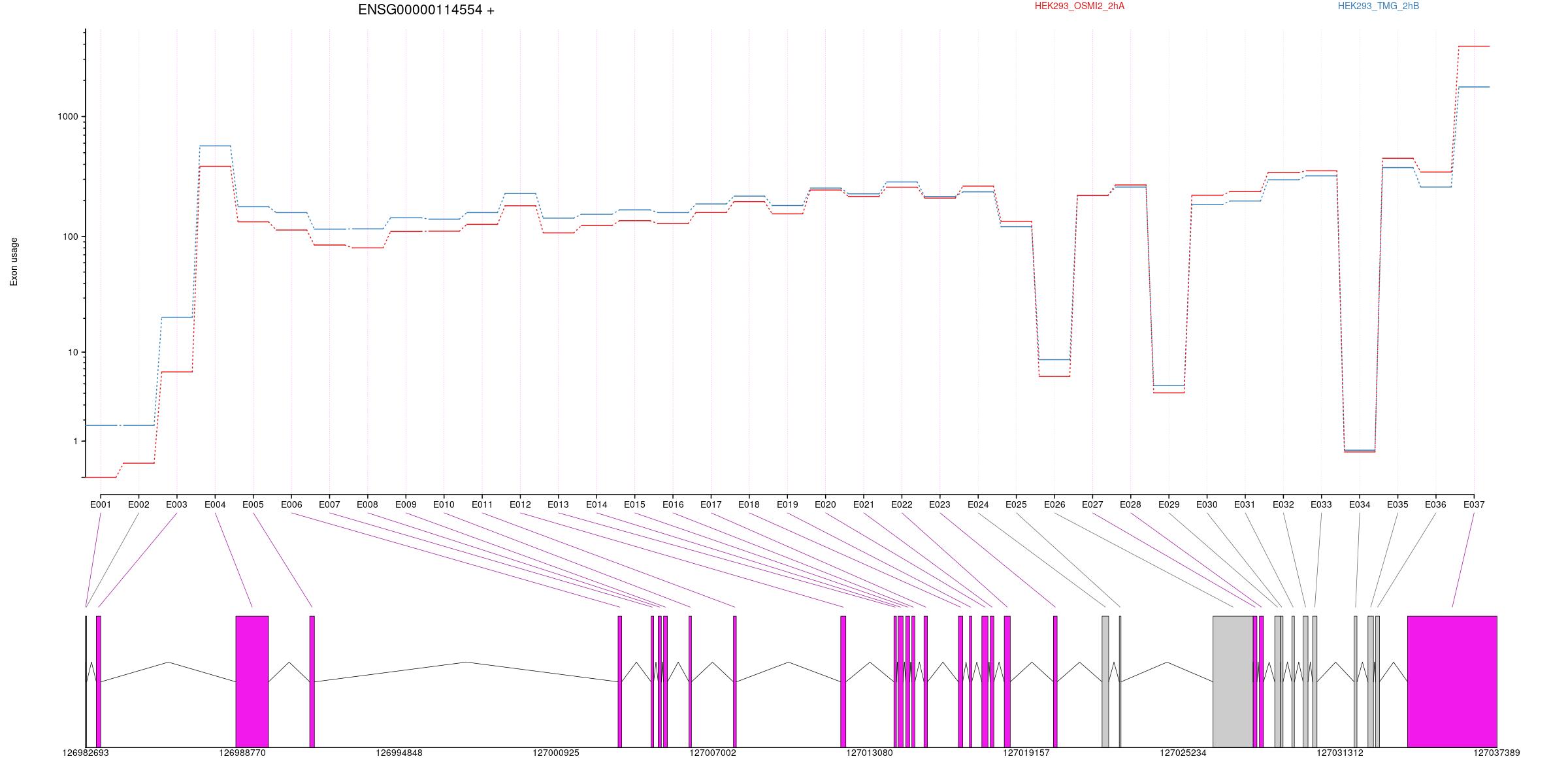1568x784 pixels.
Task: Click exon label E035
Action: click(1397, 504)
